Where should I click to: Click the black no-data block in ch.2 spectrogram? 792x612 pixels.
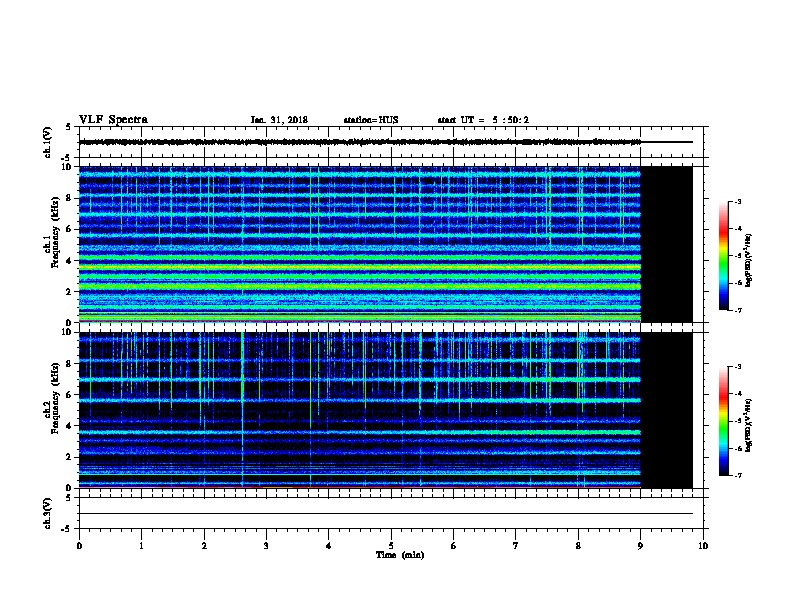[x=667, y=410]
